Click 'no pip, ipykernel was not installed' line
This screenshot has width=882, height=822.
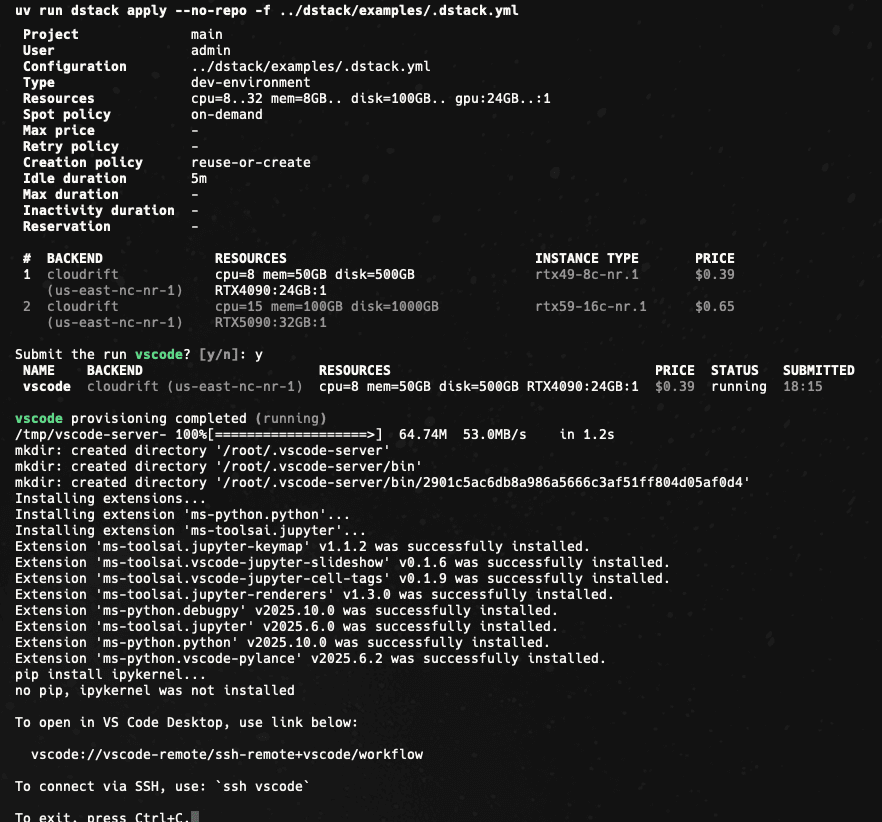155,690
